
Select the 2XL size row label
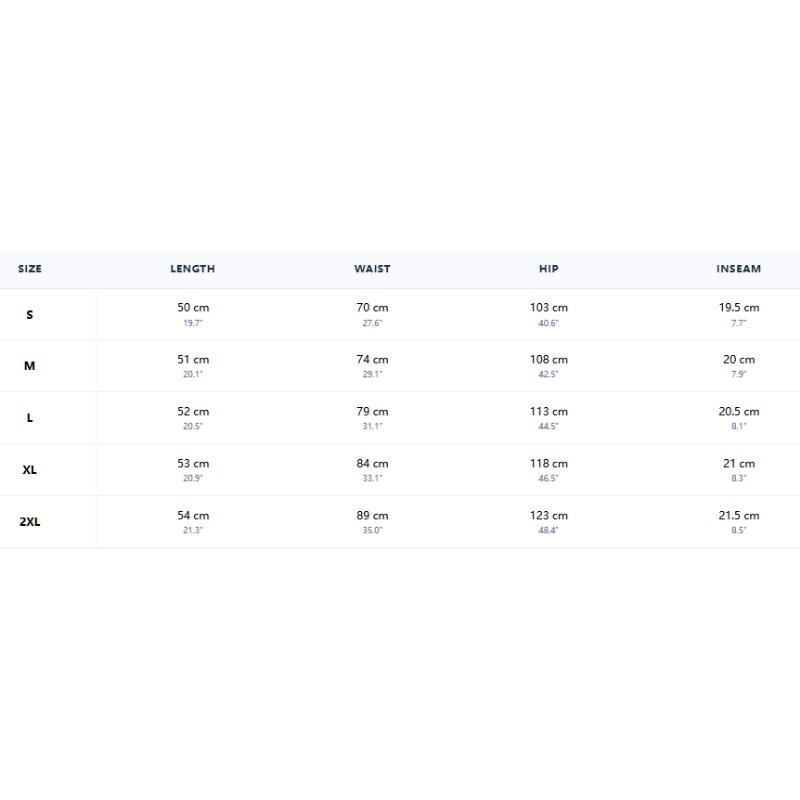click(x=30, y=522)
